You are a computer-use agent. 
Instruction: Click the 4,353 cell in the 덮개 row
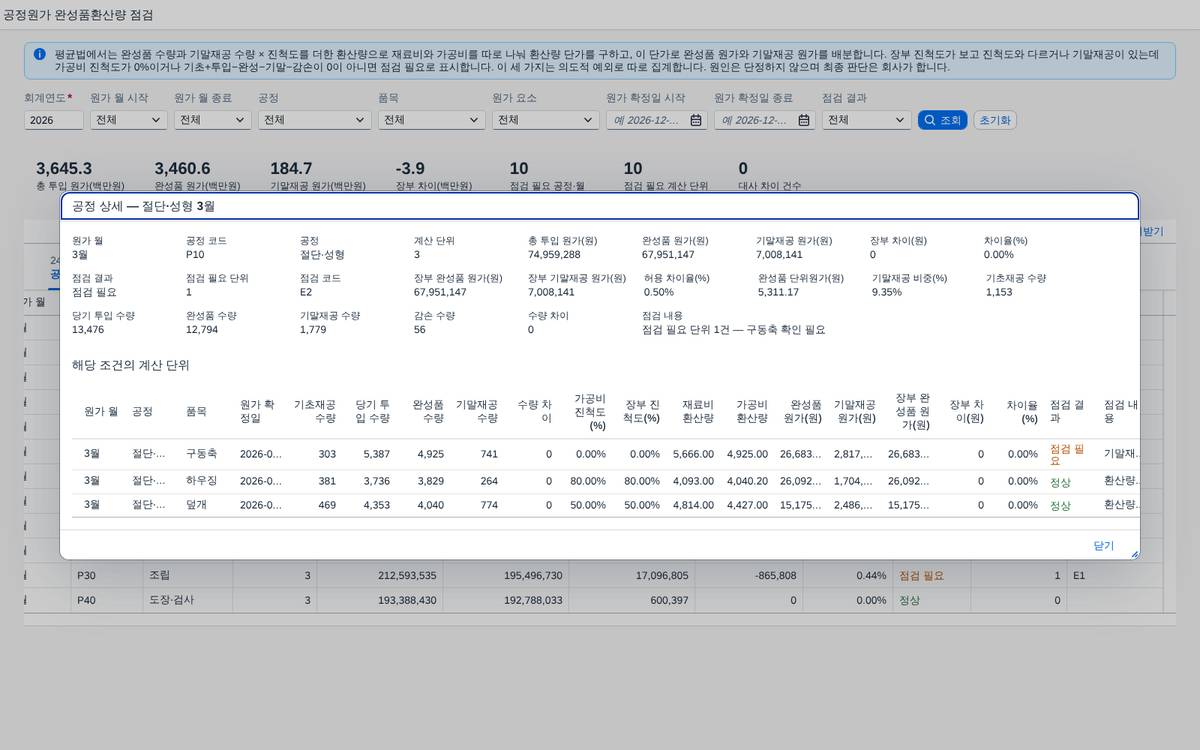click(x=375, y=505)
